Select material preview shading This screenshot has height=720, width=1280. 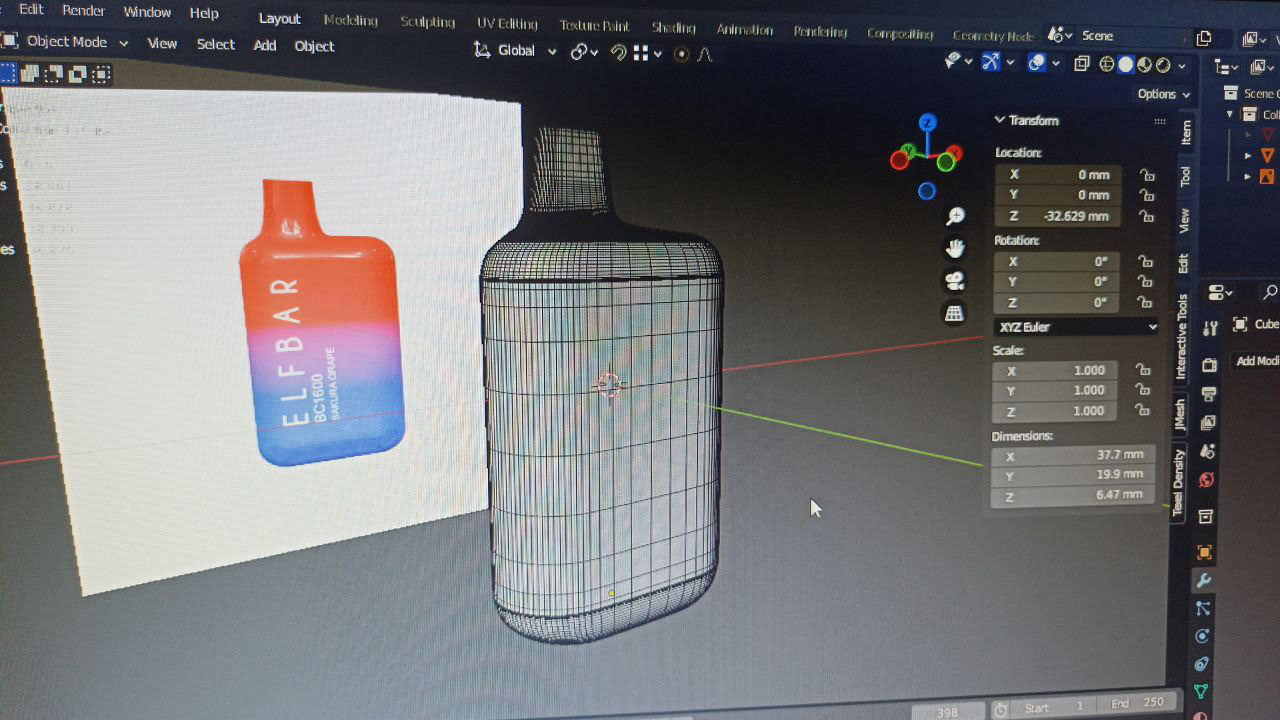point(1144,65)
